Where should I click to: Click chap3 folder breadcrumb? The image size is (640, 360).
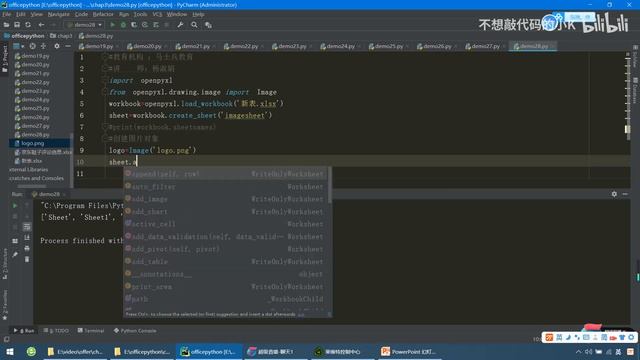click(61, 36)
